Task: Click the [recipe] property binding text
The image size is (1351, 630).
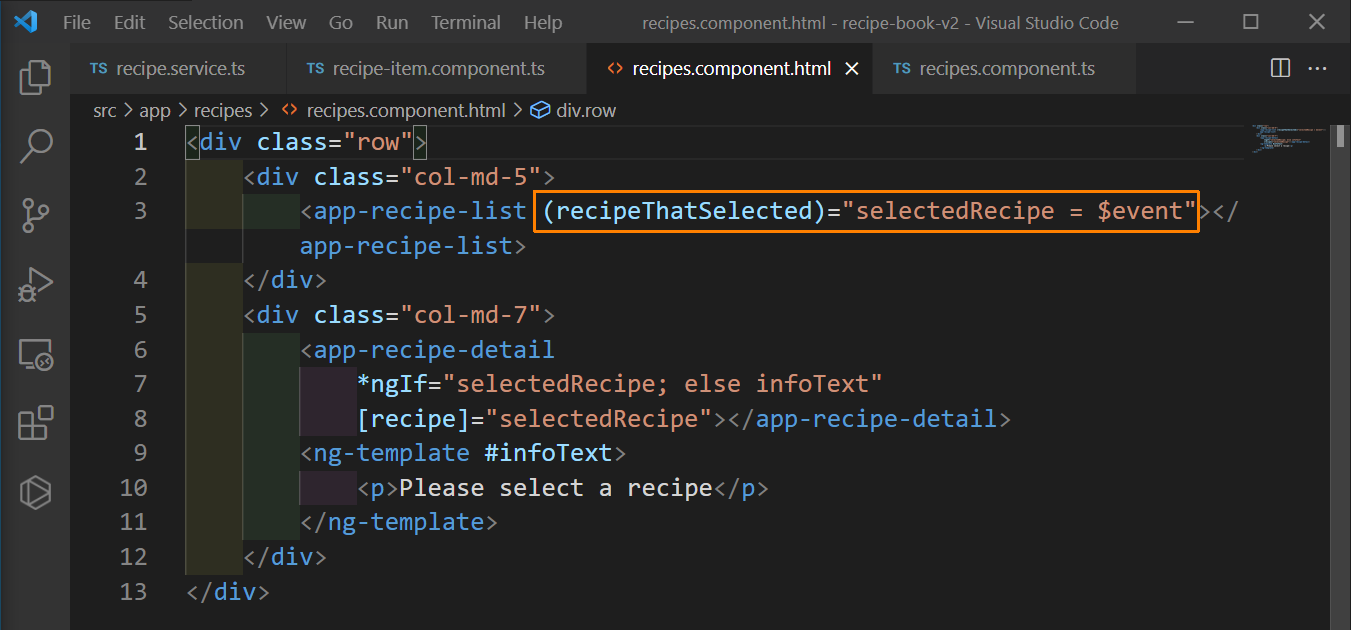Action: [413, 418]
